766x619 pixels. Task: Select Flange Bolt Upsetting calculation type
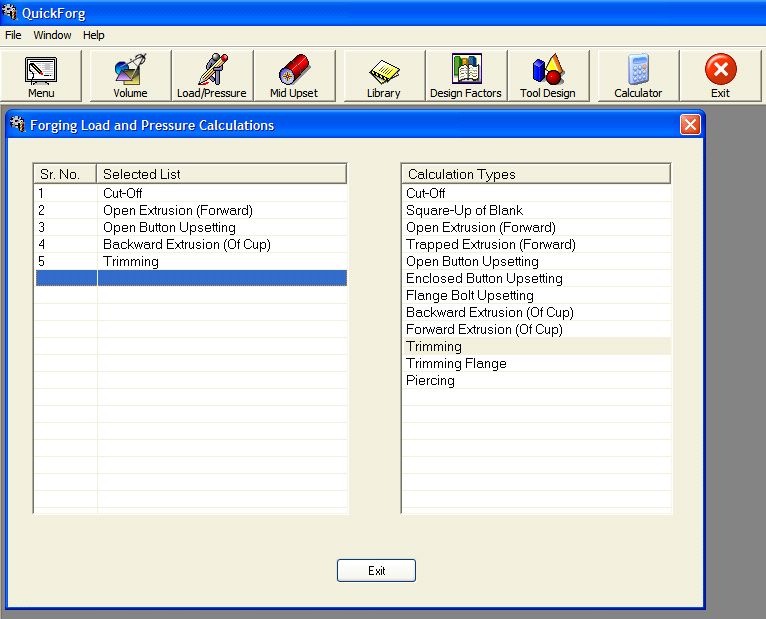[x=469, y=296]
